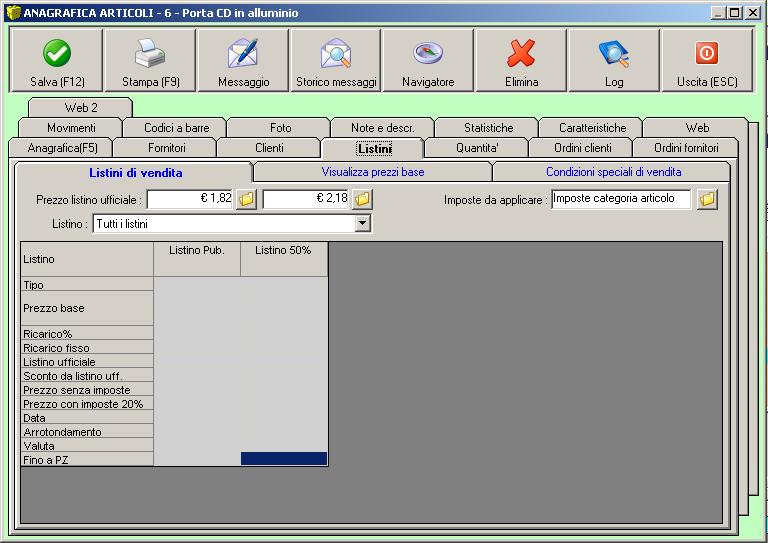Open the Messaggio envelope button
This screenshot has height=543, width=768.
pyautogui.click(x=243, y=60)
